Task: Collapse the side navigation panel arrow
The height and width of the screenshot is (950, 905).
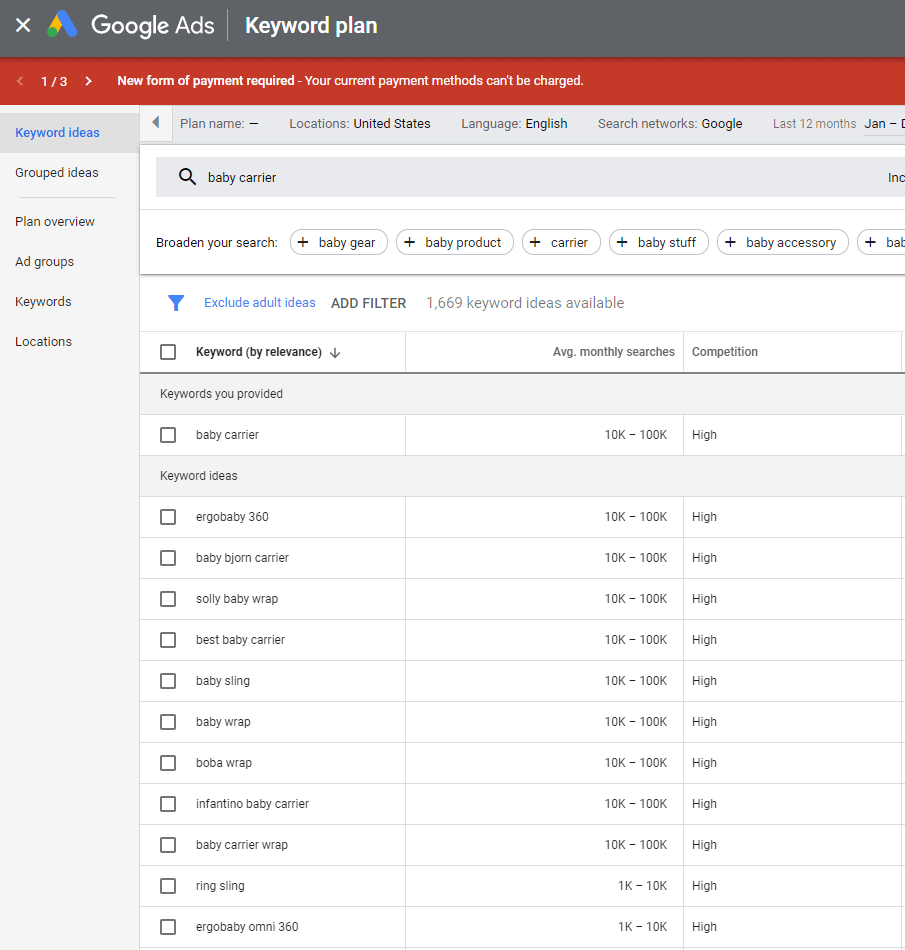Action: click(x=155, y=123)
